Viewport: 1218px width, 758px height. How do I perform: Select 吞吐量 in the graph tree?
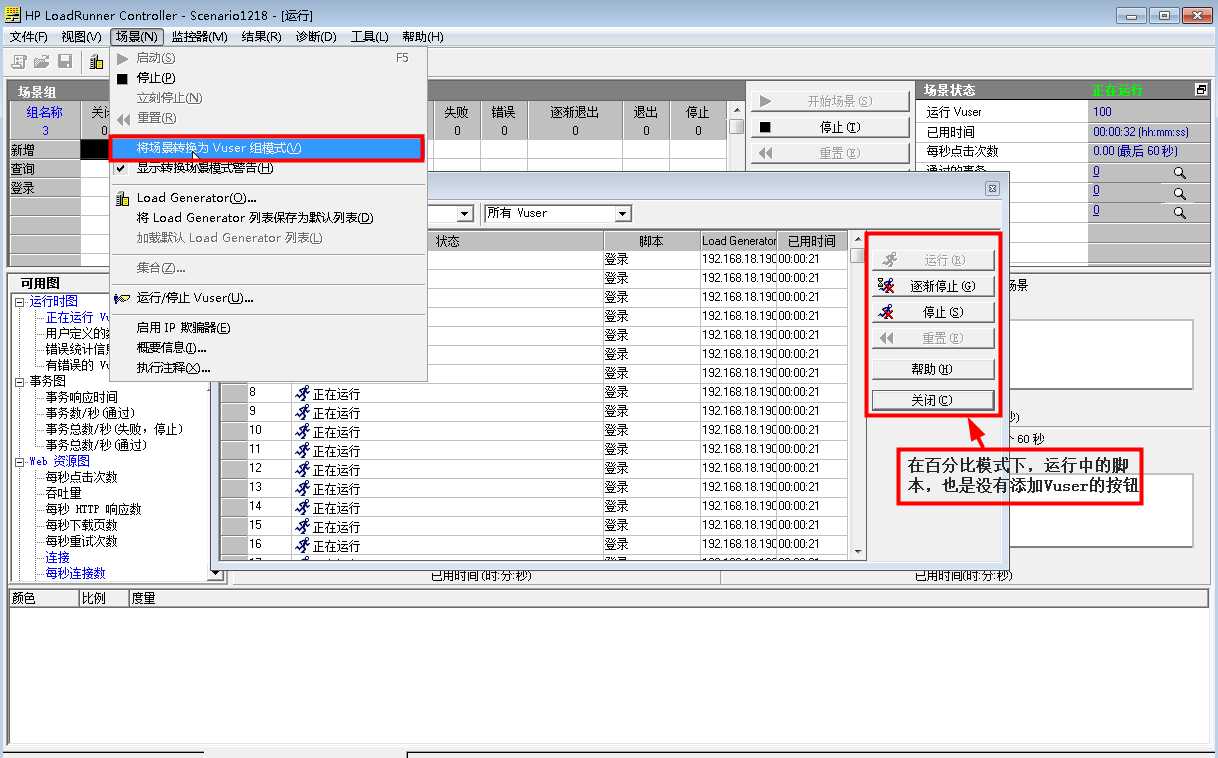[63, 493]
